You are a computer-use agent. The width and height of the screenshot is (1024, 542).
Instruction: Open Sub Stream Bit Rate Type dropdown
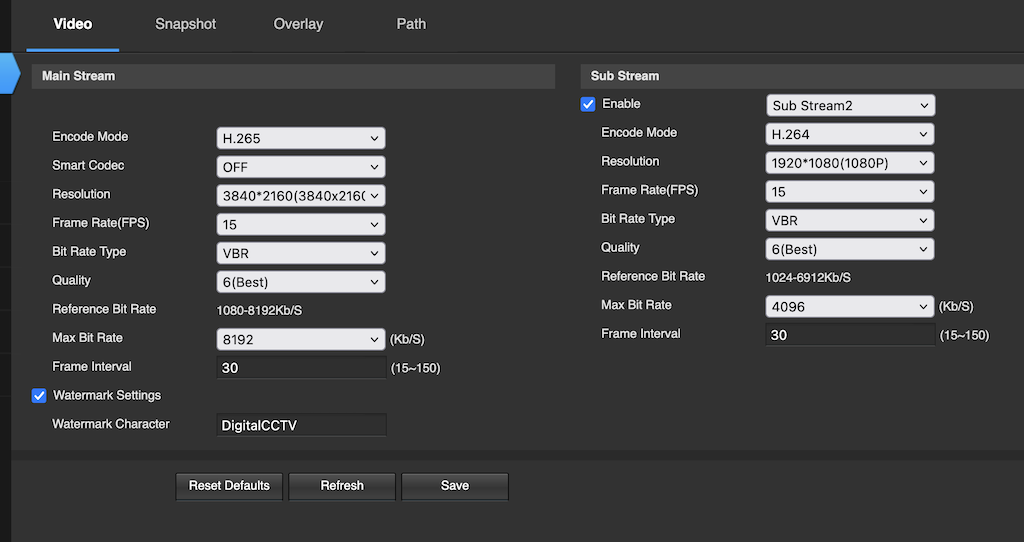pyautogui.click(x=850, y=221)
